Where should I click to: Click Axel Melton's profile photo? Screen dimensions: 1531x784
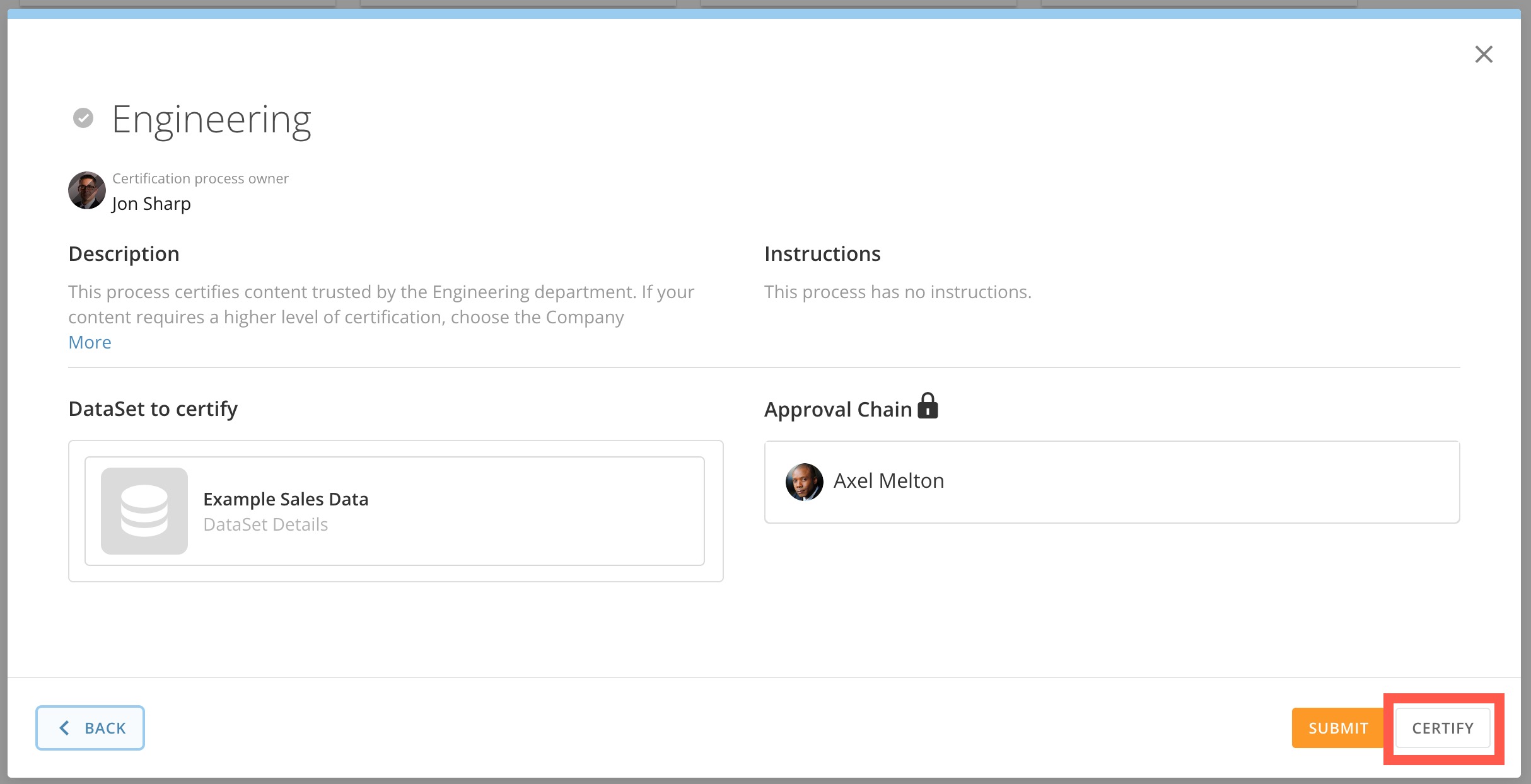click(x=803, y=482)
